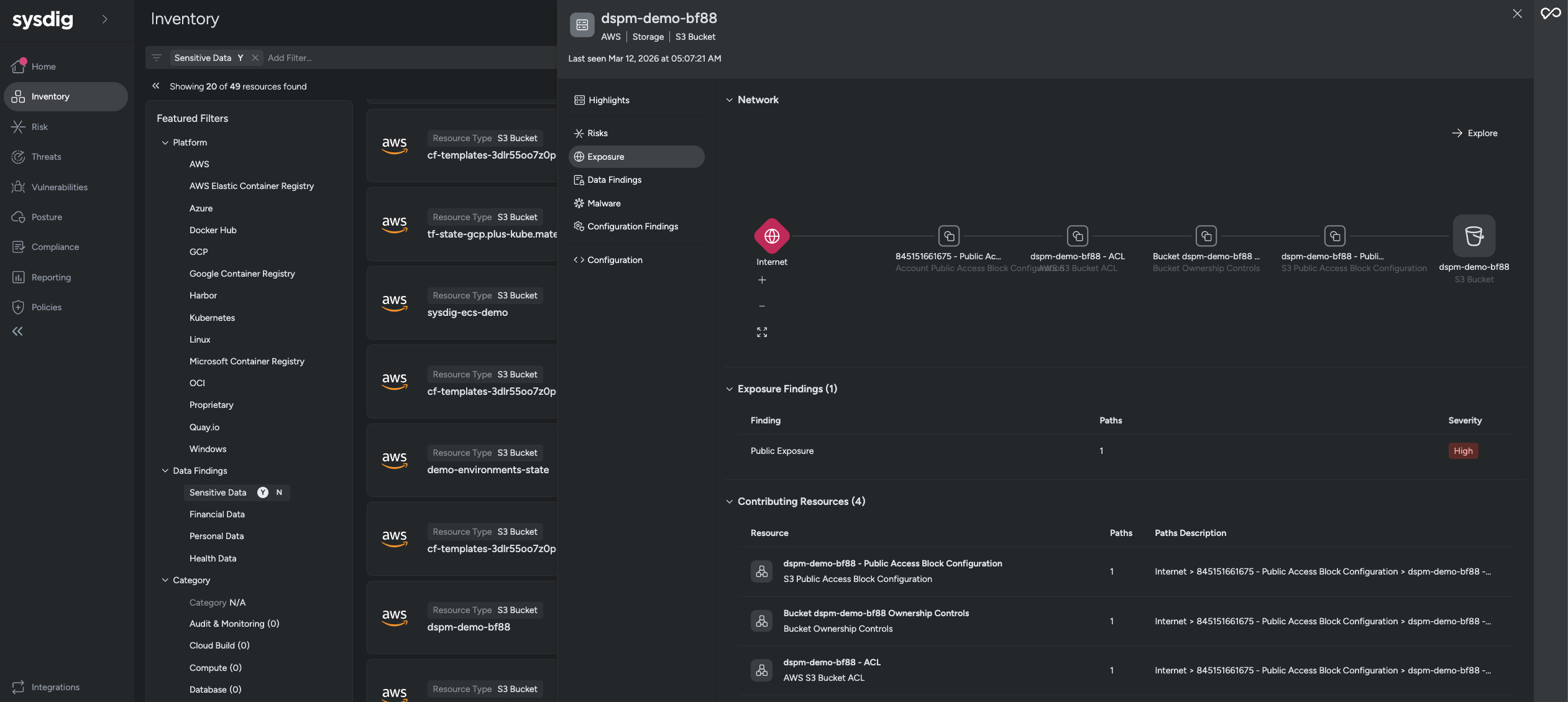The height and width of the screenshot is (702, 1568).
Task: Collapse the left sidebar with the chevron
Action: 17,331
